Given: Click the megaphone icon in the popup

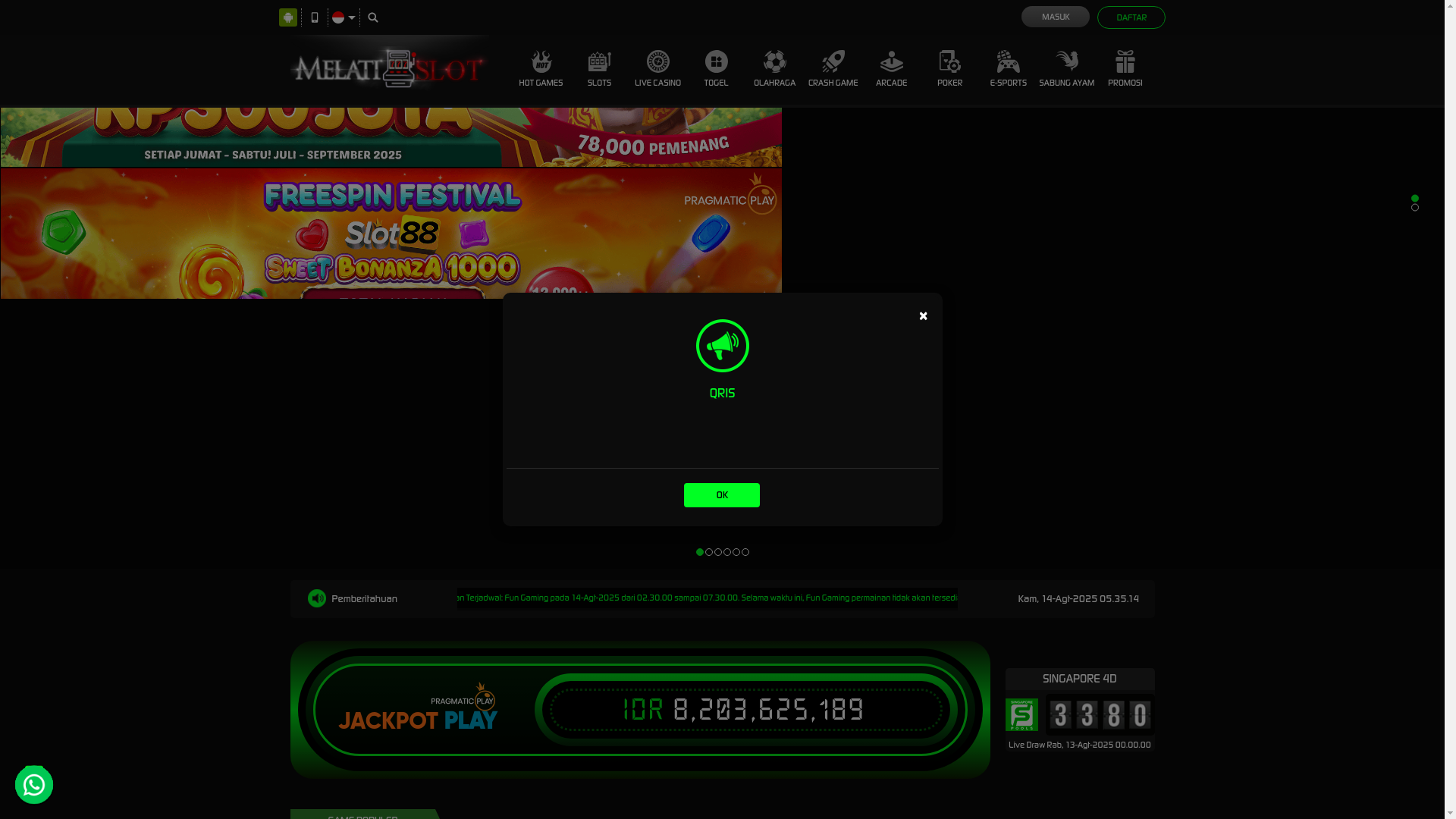Looking at the screenshot, I should [722, 346].
